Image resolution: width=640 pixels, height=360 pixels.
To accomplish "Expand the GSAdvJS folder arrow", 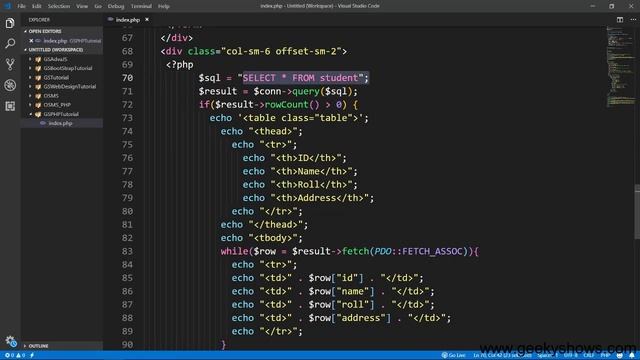I will 30,59.
